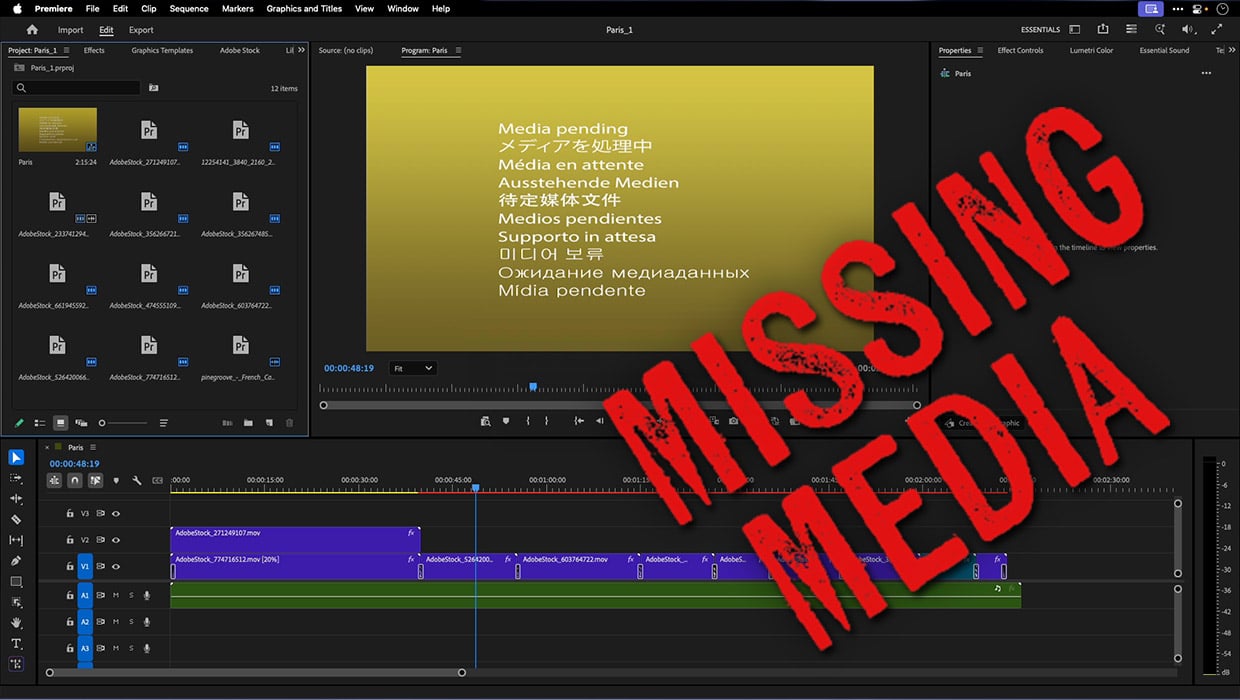Switch Project panel to Icon View

[x=61, y=423]
